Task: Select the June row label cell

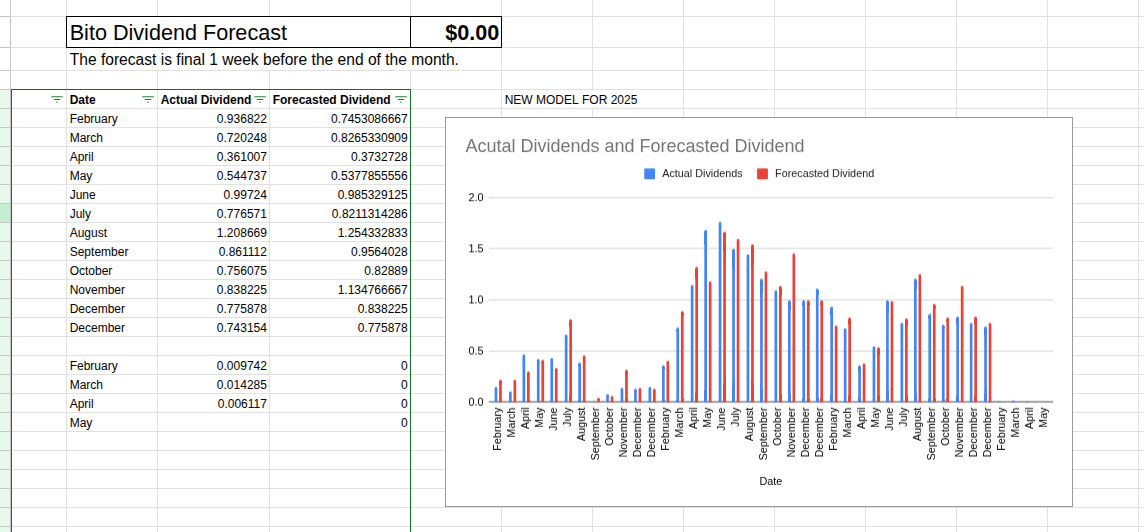Action: (x=112, y=195)
